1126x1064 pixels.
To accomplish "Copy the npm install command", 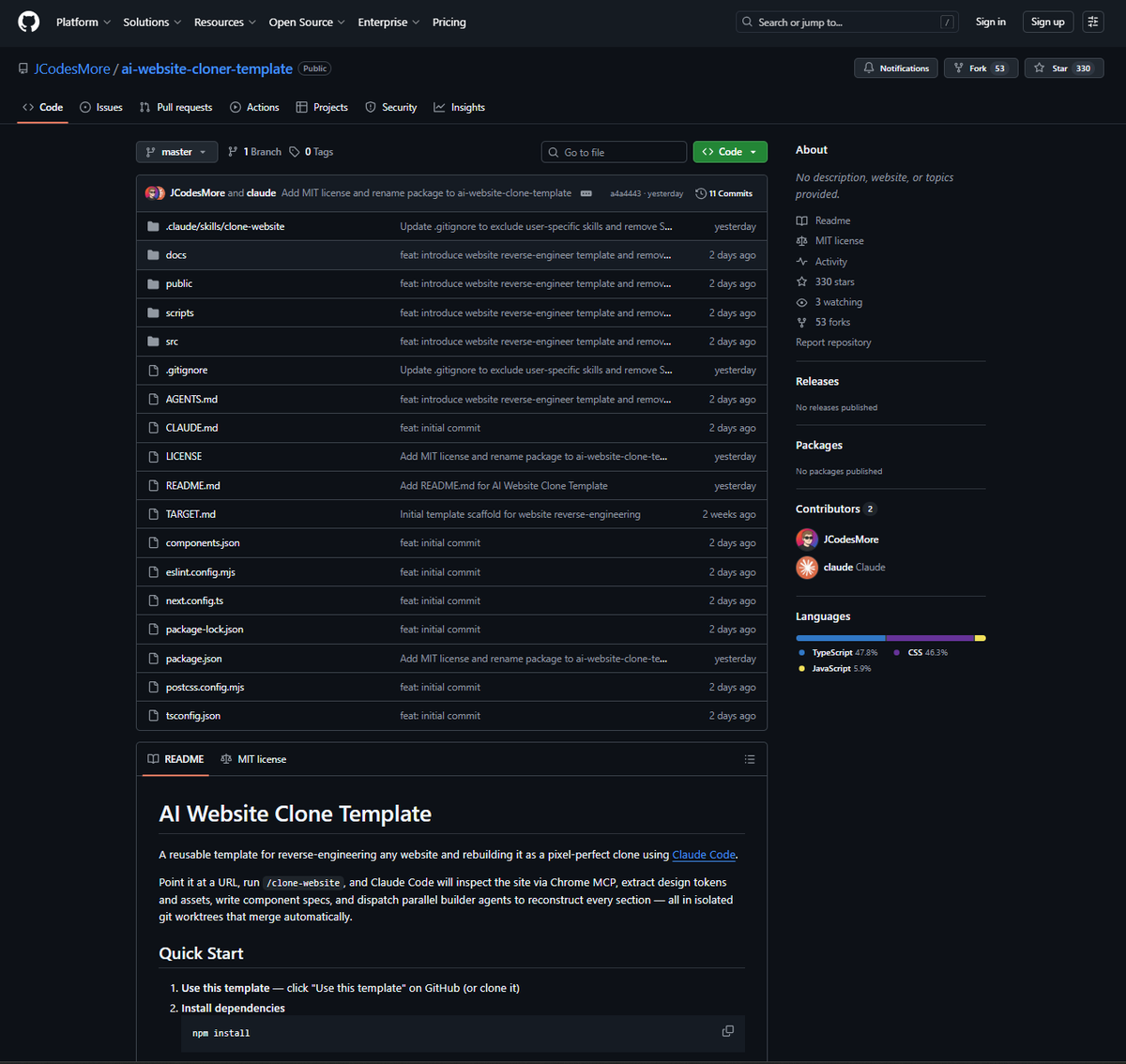I will point(727,1031).
